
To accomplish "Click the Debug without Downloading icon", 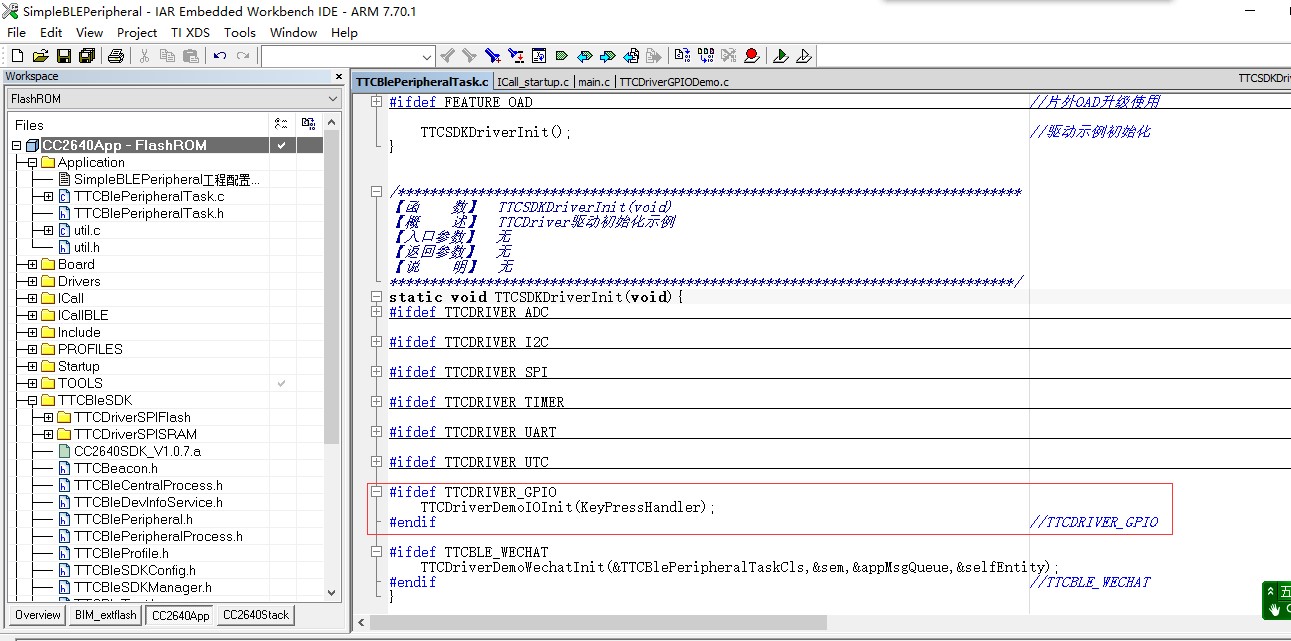I will pos(805,56).
